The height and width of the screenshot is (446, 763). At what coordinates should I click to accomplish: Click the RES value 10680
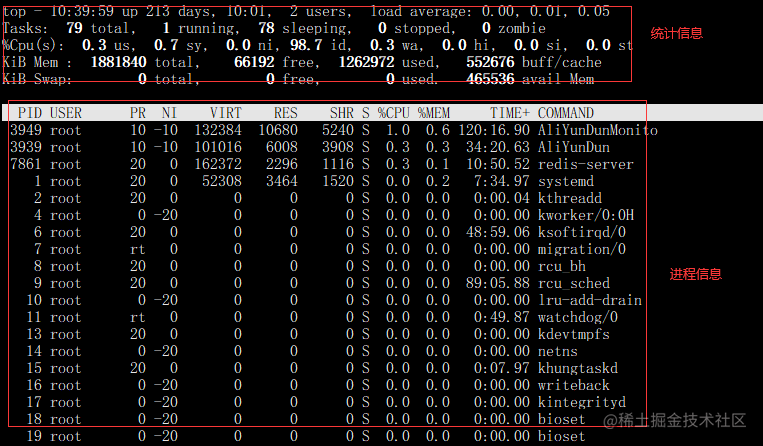tap(278, 130)
